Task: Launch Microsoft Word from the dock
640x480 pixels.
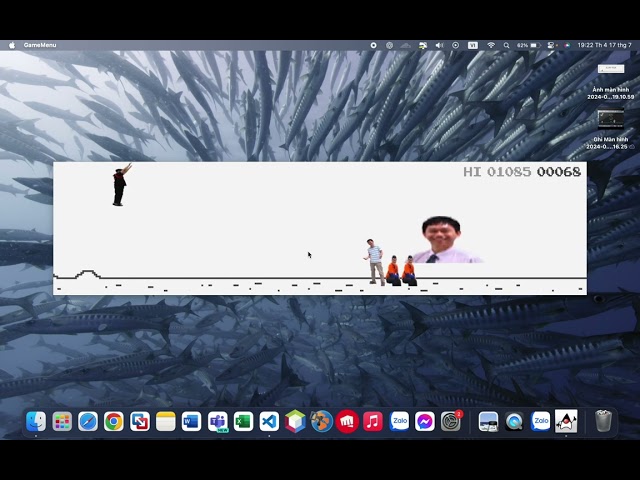Action: tap(191, 422)
